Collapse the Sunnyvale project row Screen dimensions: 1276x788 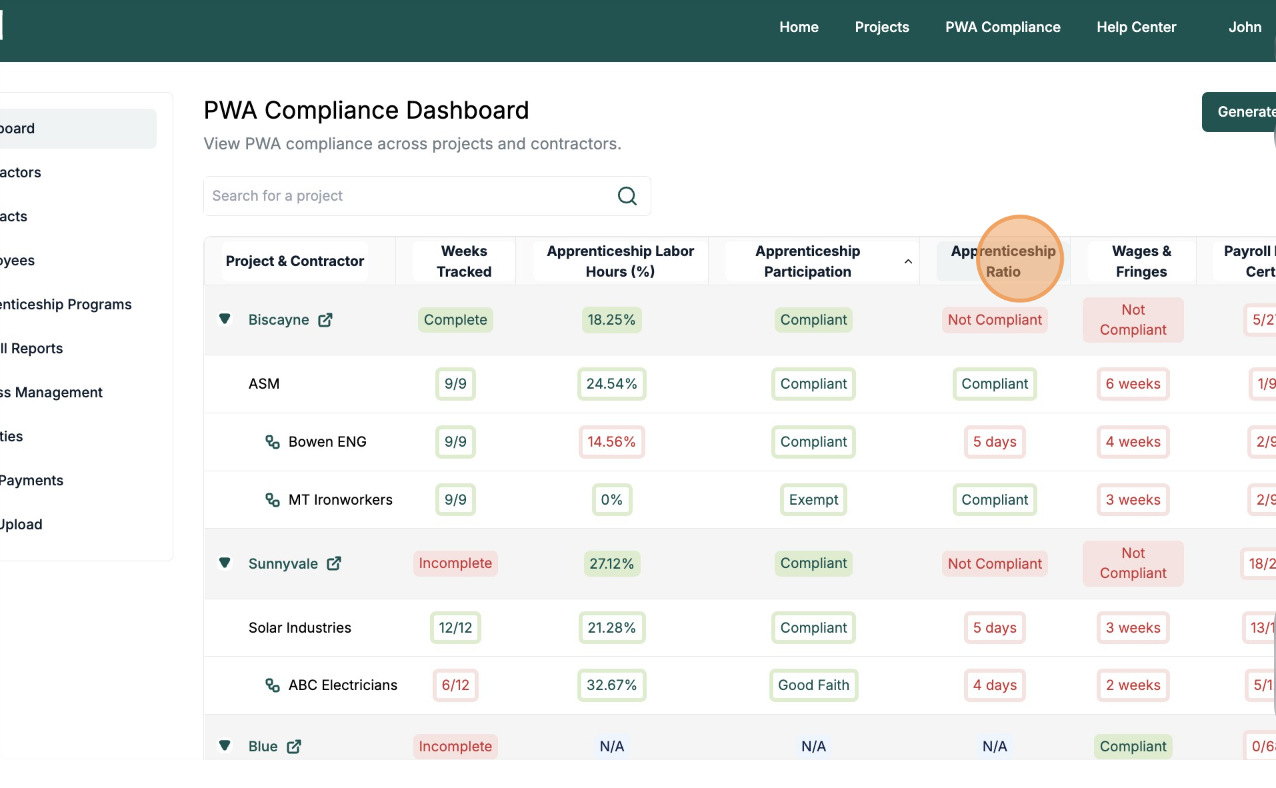(225, 563)
